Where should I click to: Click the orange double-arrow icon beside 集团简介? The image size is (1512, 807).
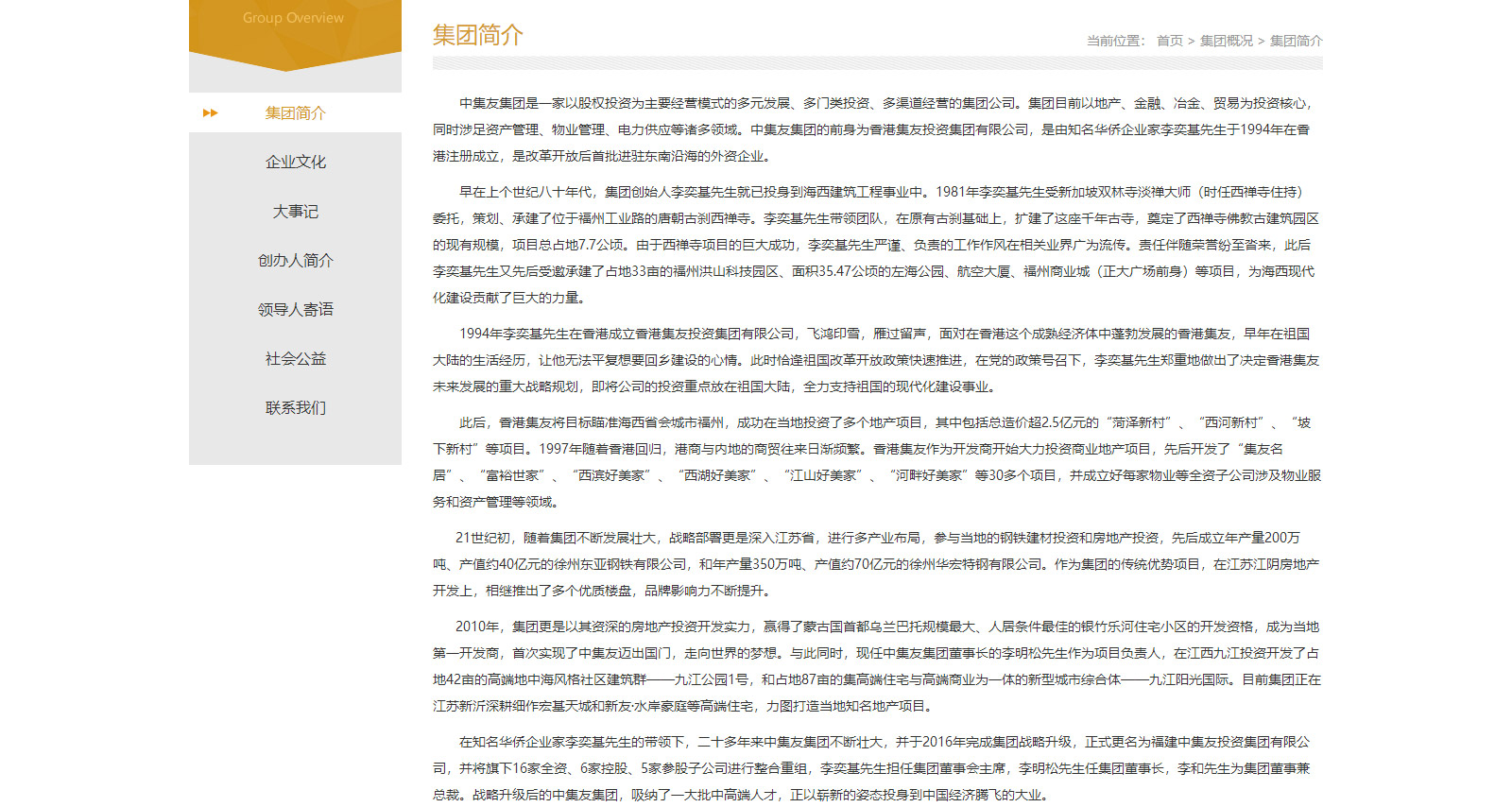(x=210, y=113)
